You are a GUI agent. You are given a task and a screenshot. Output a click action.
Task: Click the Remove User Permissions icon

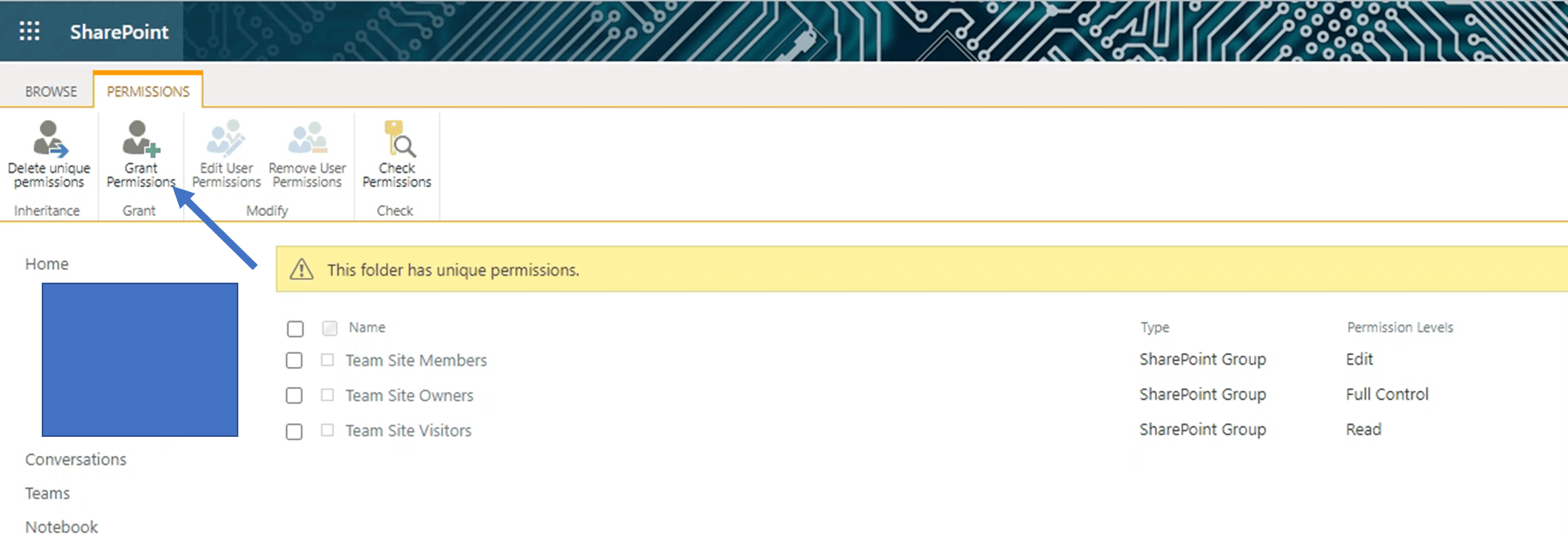tap(307, 139)
